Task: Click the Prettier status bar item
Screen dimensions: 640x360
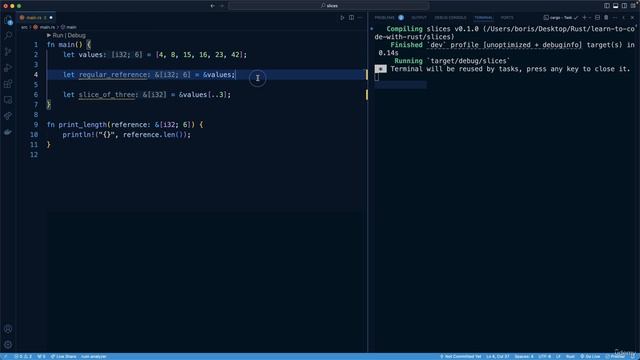Action: click(x=615, y=356)
